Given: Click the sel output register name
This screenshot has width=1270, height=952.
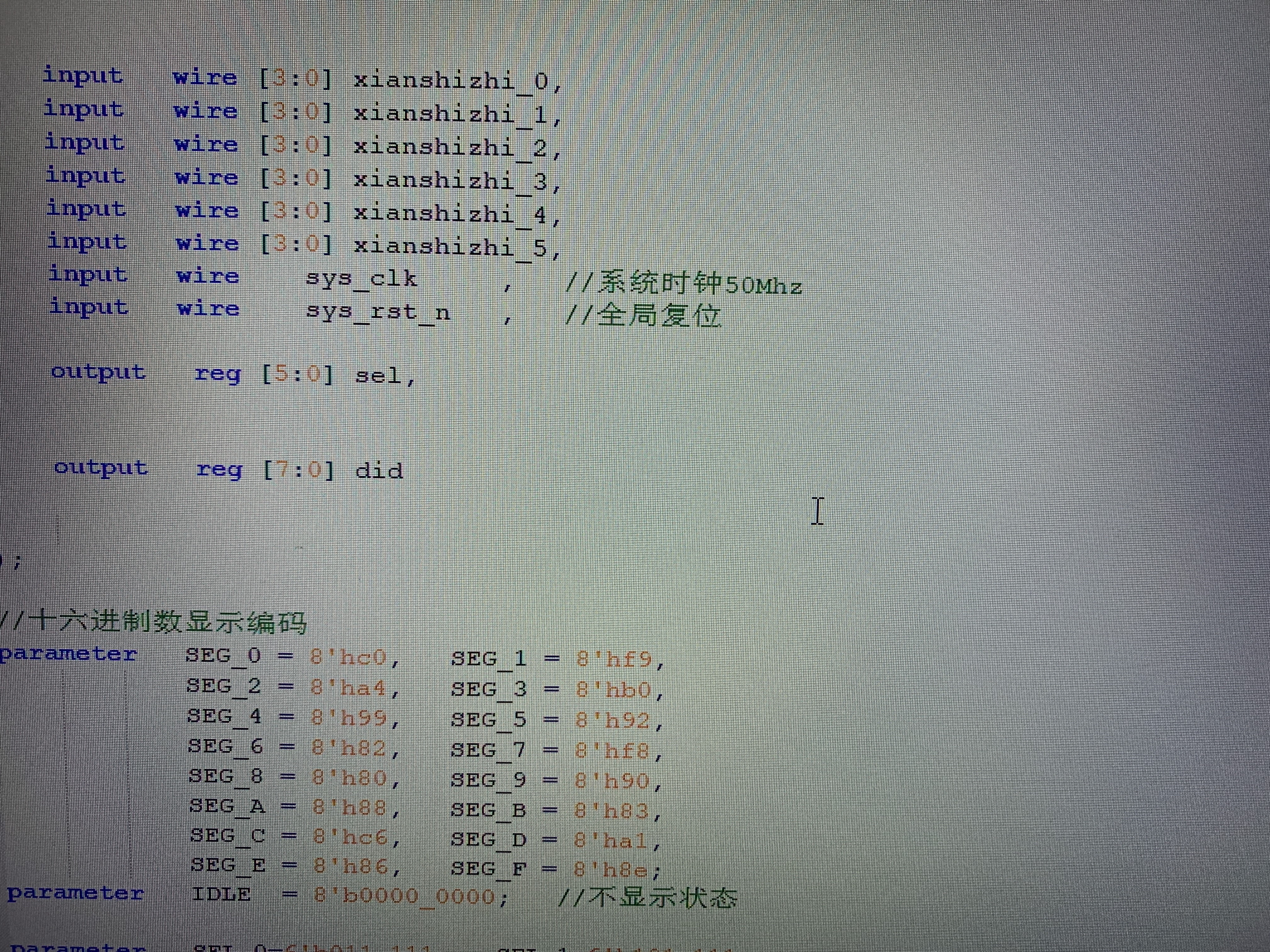Looking at the screenshot, I should (x=379, y=376).
